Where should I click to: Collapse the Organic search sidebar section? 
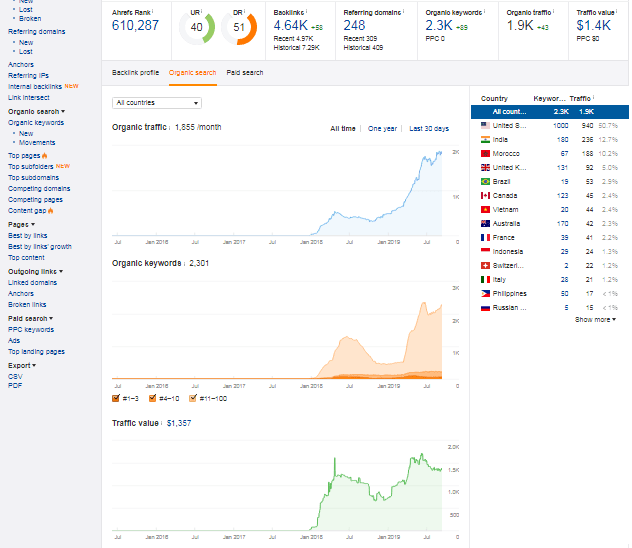coord(36,112)
